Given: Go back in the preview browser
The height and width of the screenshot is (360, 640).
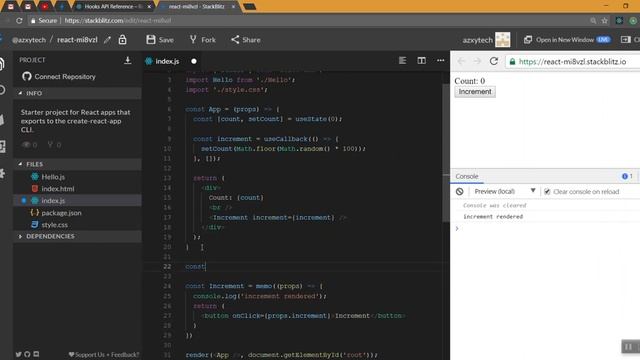Looking at the screenshot, I should pos(461,61).
